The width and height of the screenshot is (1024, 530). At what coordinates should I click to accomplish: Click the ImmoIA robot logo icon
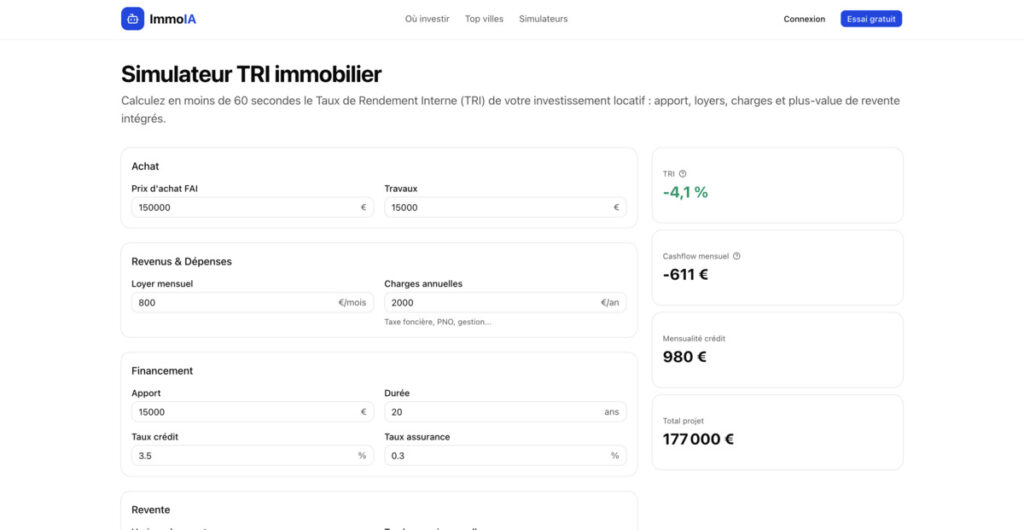(x=133, y=19)
